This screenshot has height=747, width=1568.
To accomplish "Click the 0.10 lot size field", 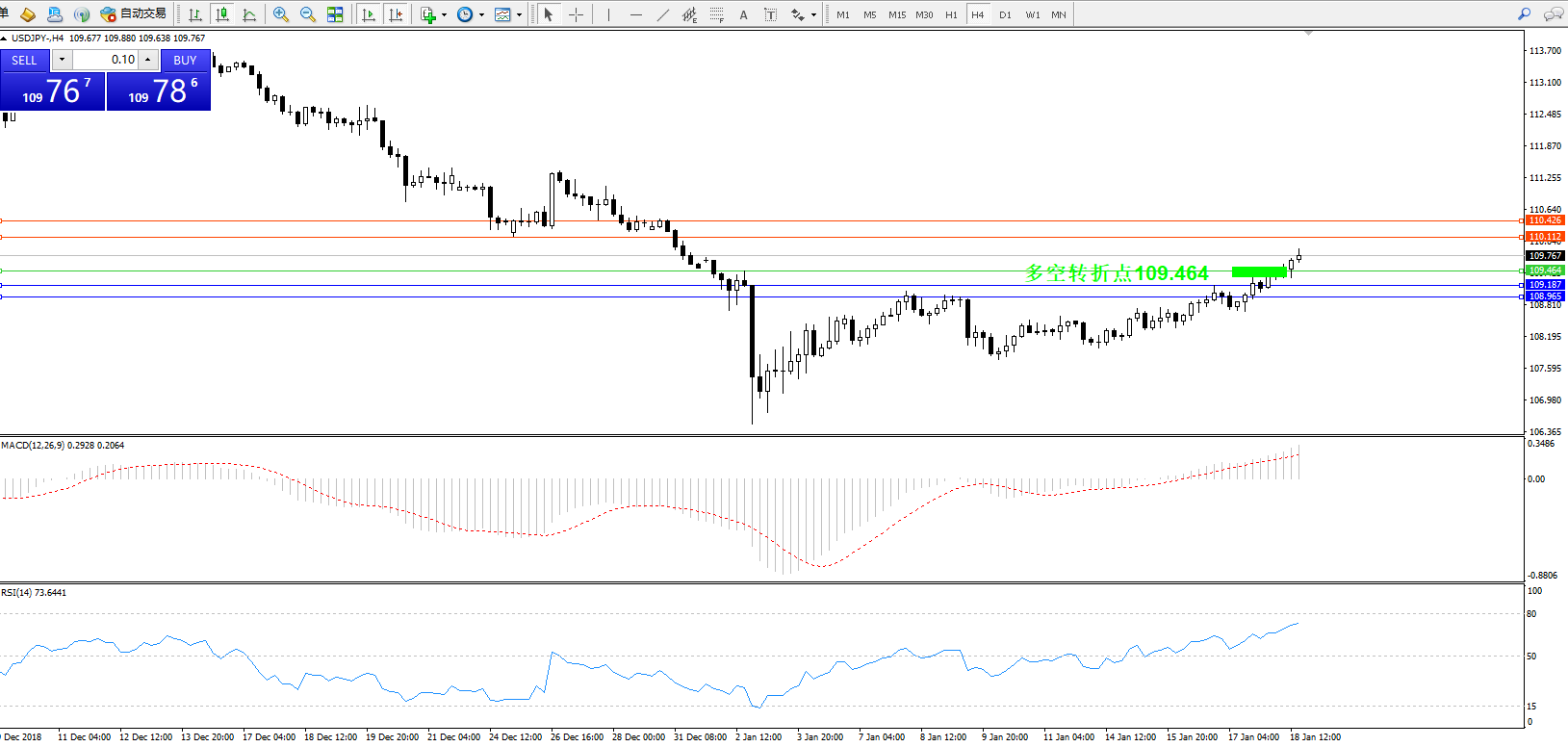I will tap(106, 60).
